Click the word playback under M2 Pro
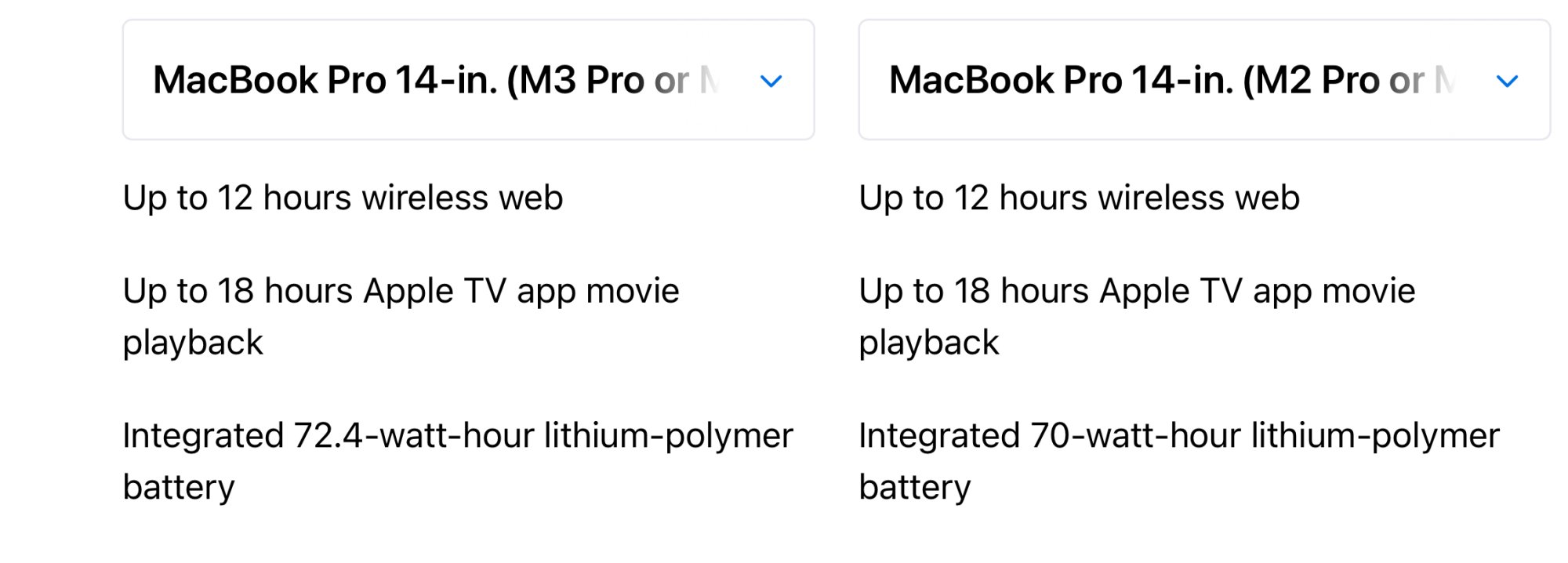1568x563 pixels. (x=929, y=343)
